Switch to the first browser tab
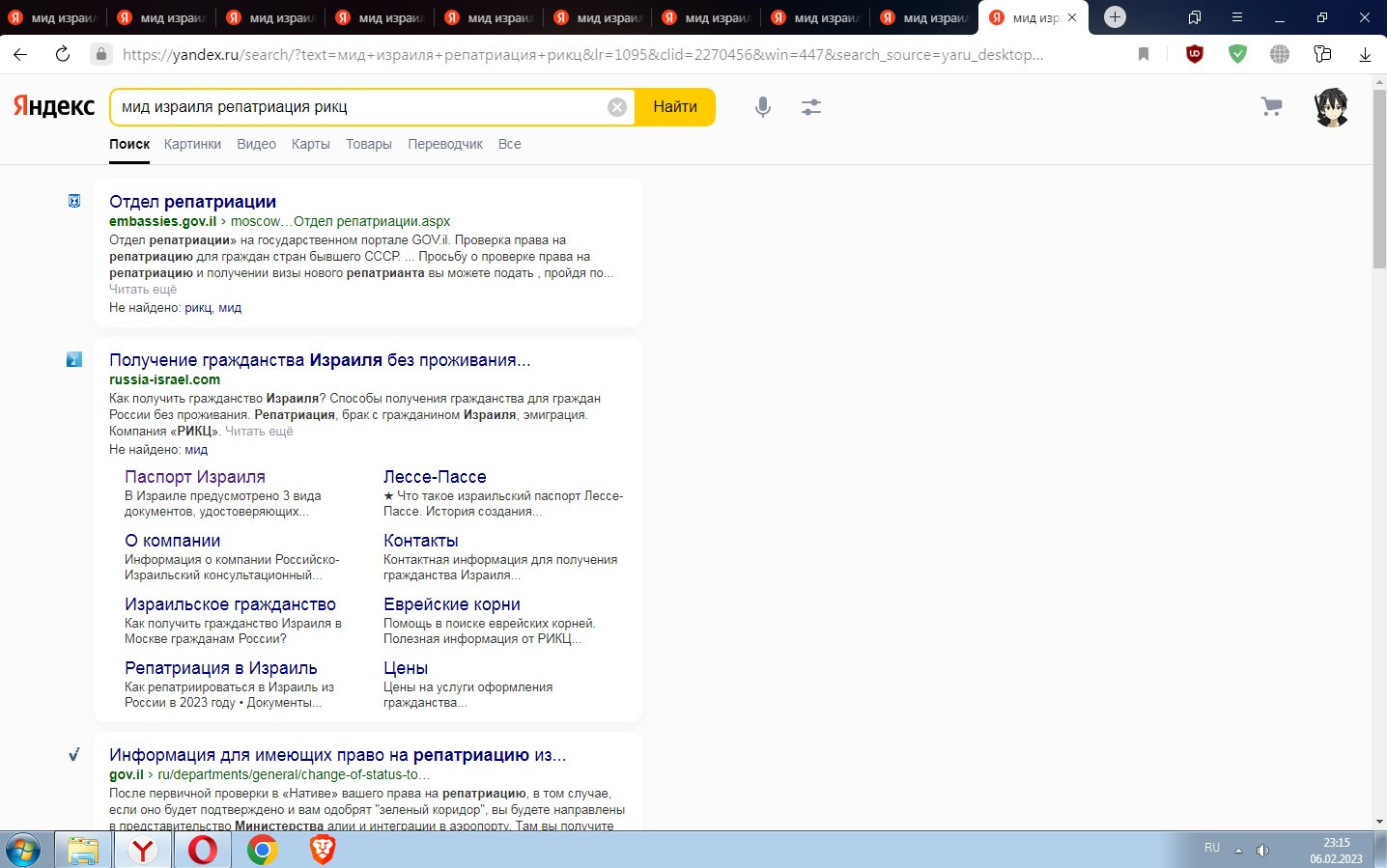This screenshot has height=868, width=1387. pos(53,17)
